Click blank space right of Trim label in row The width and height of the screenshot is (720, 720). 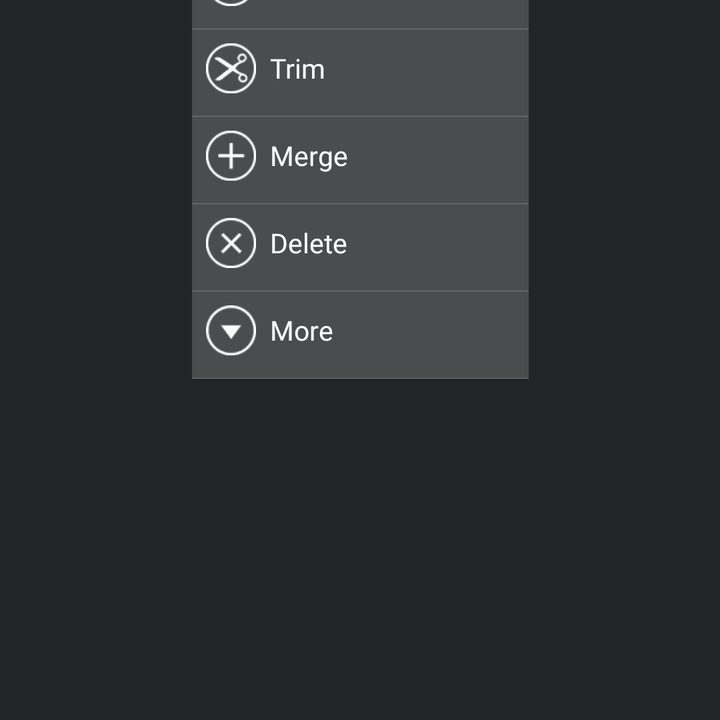click(427, 73)
